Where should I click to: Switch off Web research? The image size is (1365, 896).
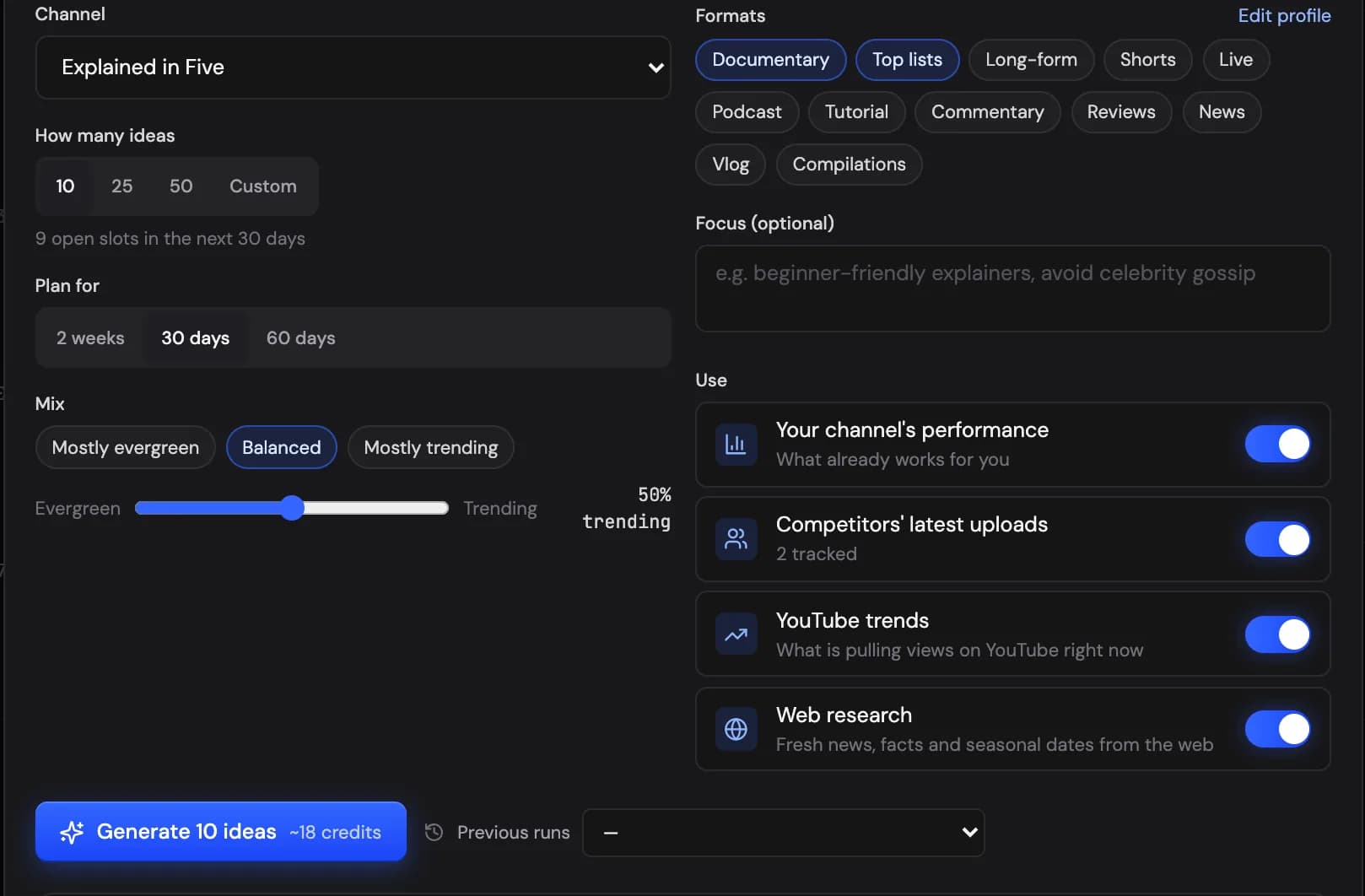point(1277,729)
